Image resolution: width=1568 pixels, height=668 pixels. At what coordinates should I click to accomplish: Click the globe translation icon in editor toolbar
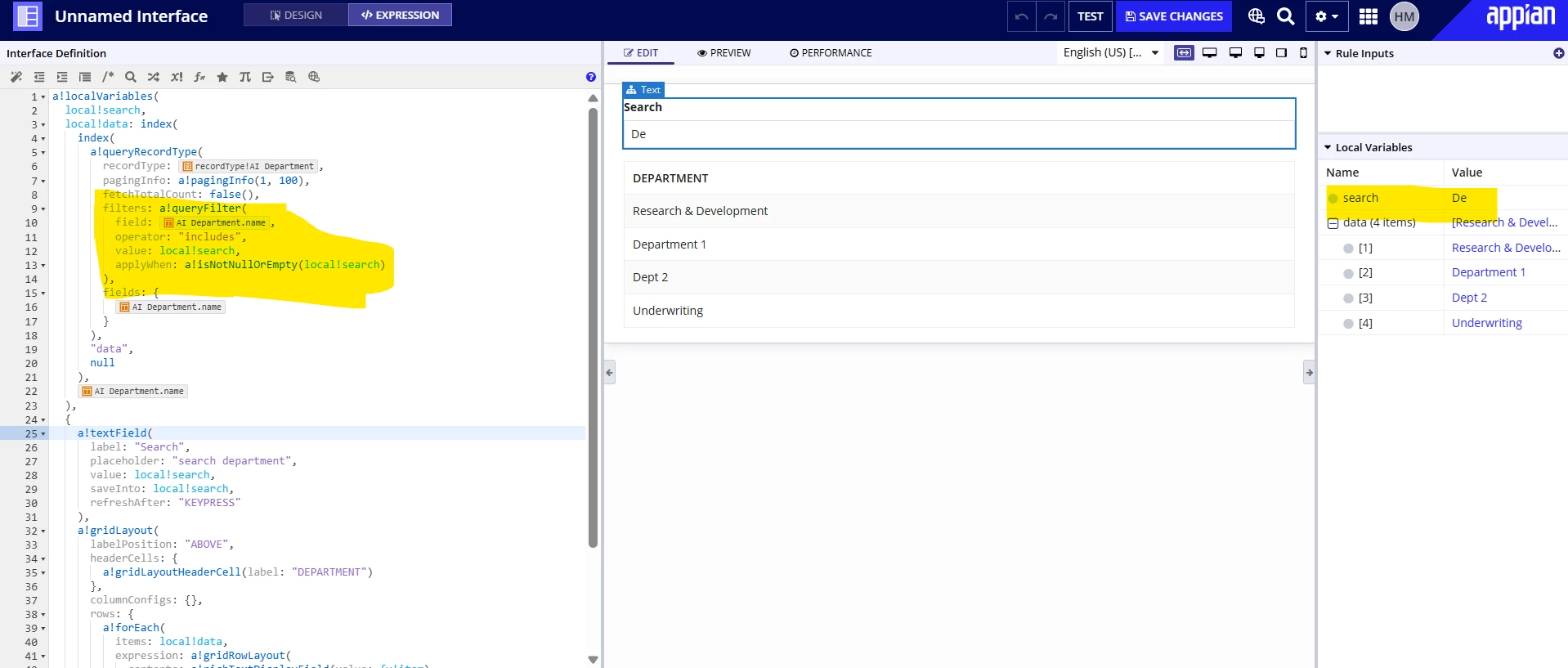(x=314, y=77)
